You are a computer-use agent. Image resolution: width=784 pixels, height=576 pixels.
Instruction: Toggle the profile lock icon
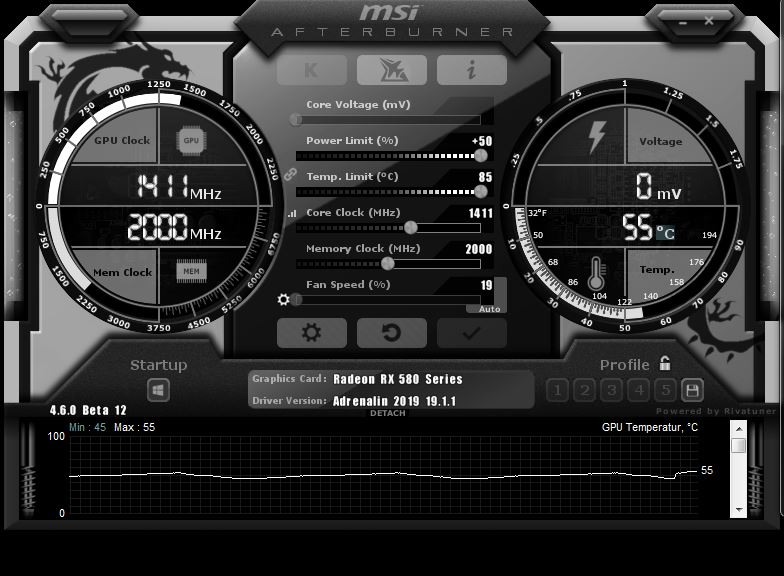pyautogui.click(x=664, y=363)
